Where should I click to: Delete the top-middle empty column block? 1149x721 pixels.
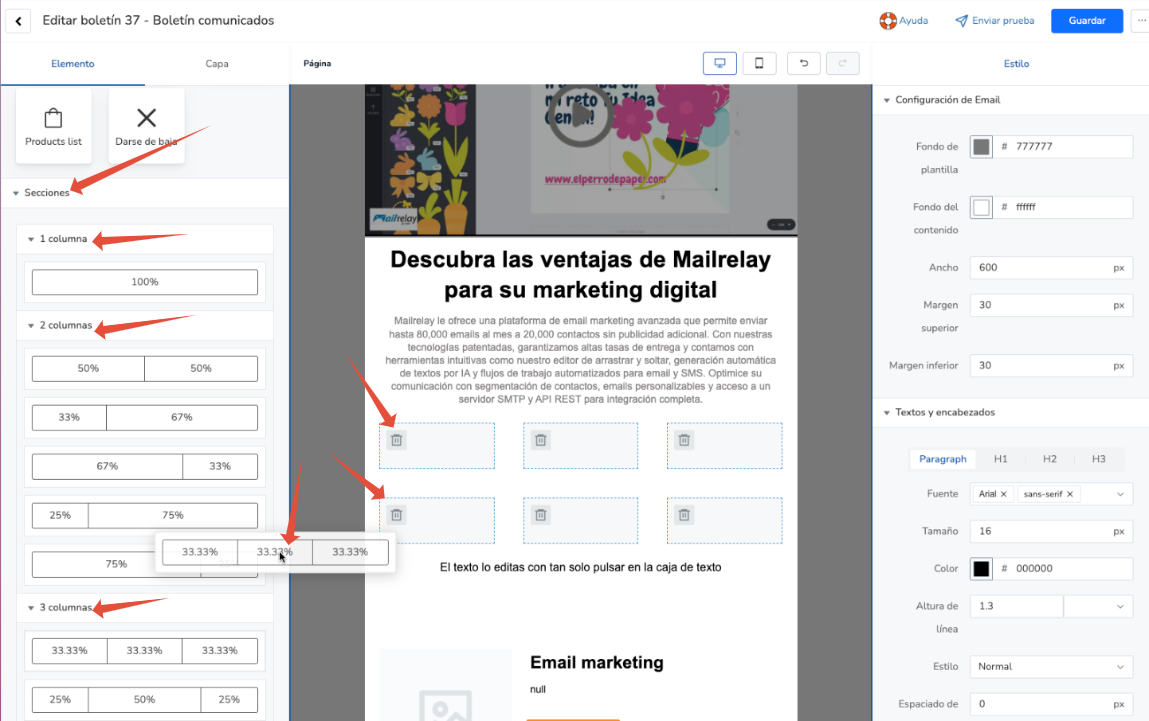[x=541, y=440]
